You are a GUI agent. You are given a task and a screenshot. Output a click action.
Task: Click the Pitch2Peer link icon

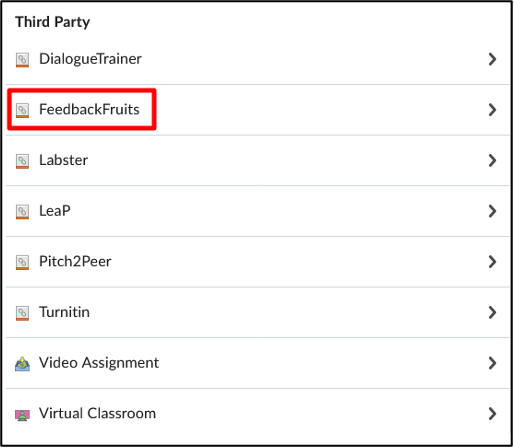pyautogui.click(x=22, y=262)
